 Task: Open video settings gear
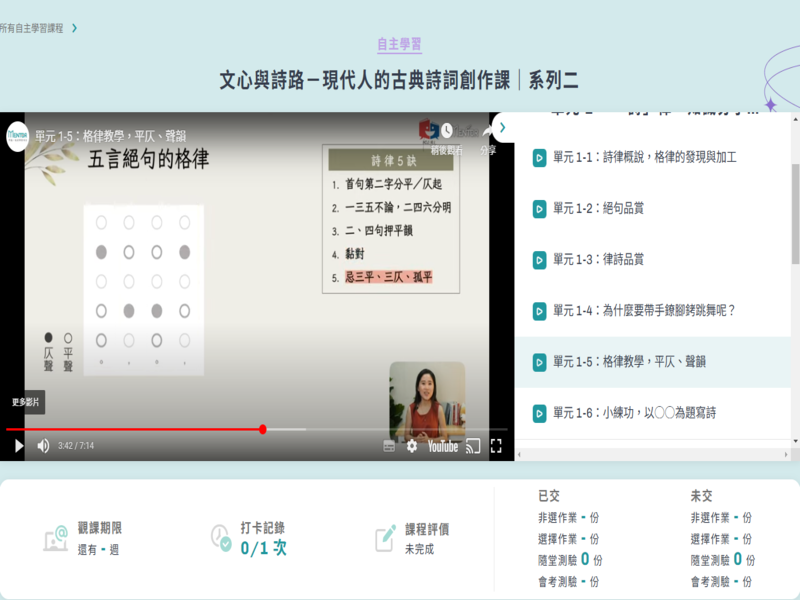click(412, 446)
